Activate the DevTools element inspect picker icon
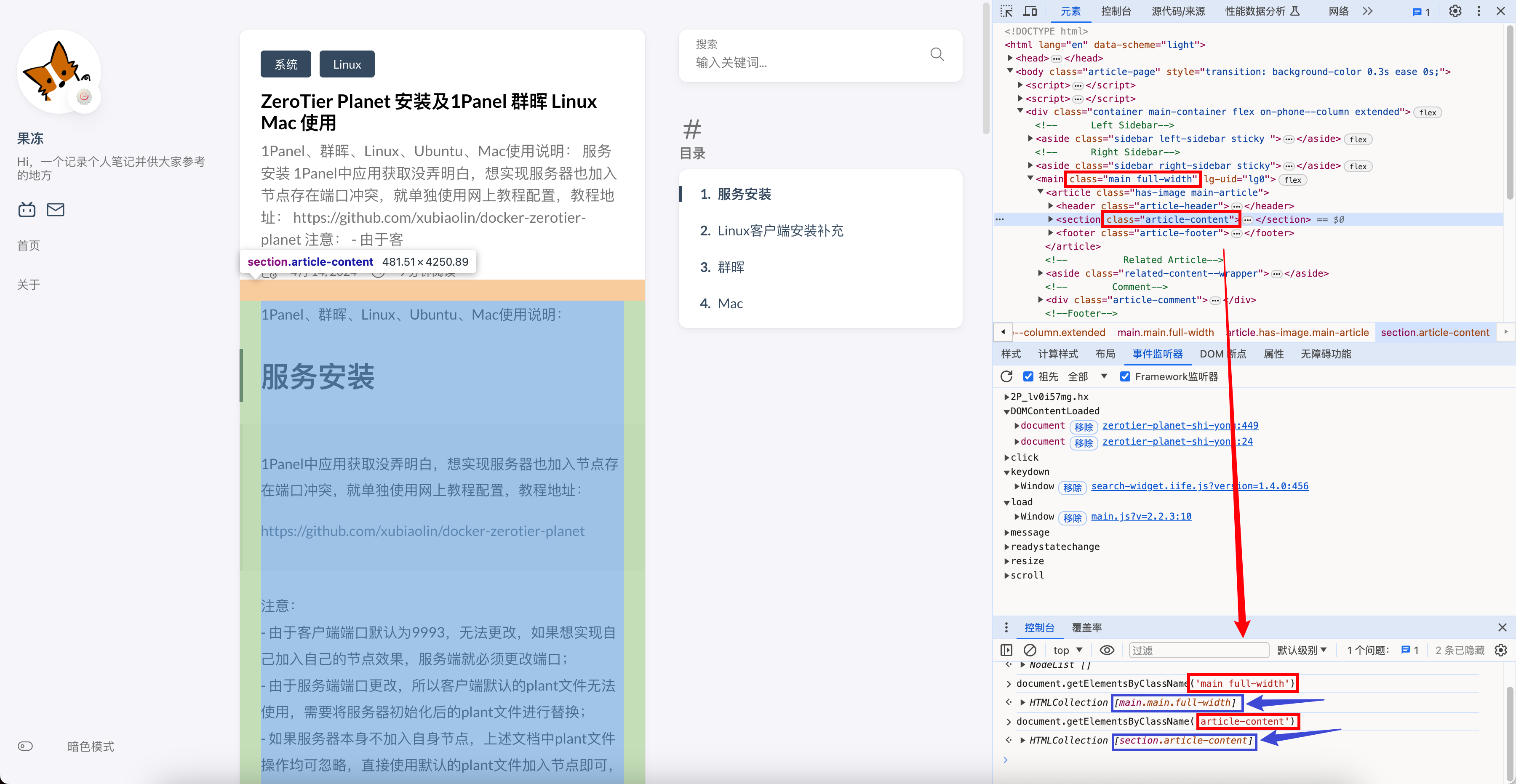The height and width of the screenshot is (784, 1516). click(x=1006, y=11)
